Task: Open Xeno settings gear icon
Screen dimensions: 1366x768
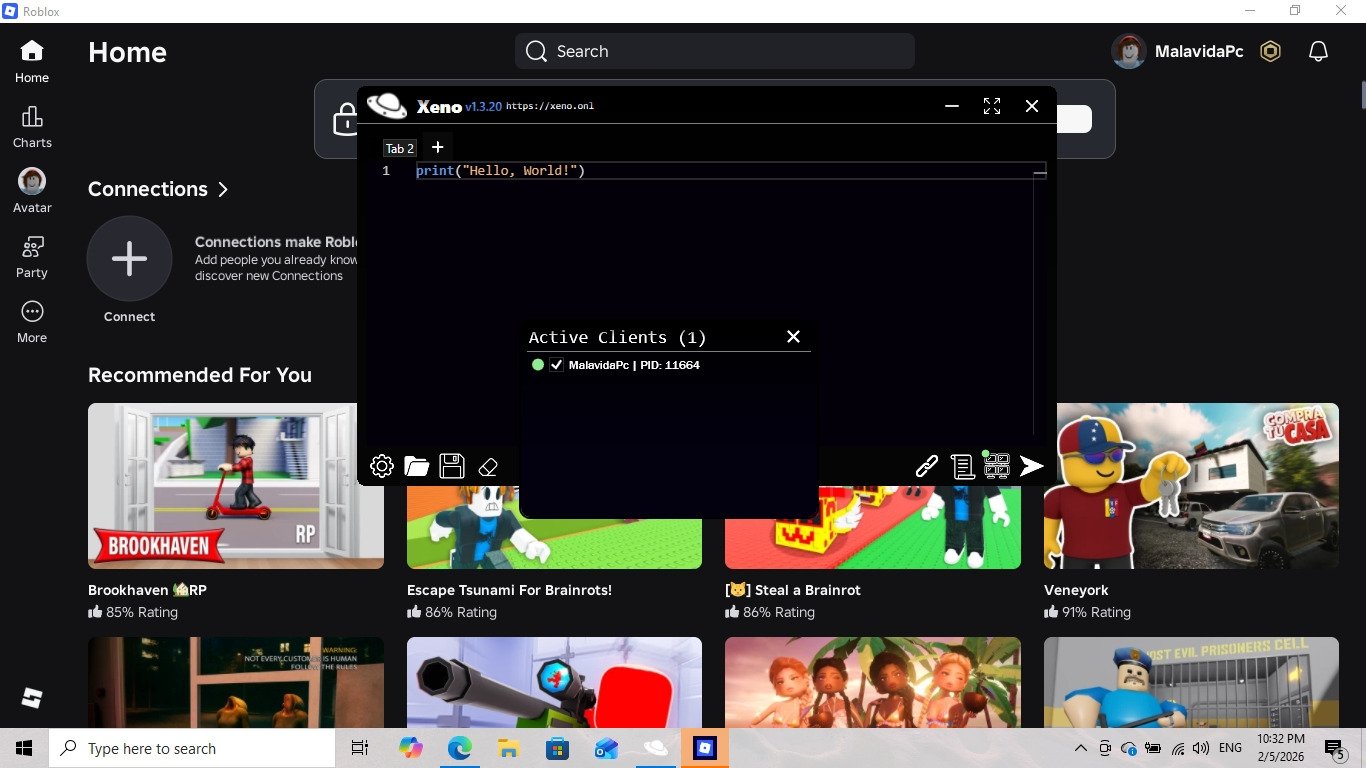Action: [x=381, y=466]
